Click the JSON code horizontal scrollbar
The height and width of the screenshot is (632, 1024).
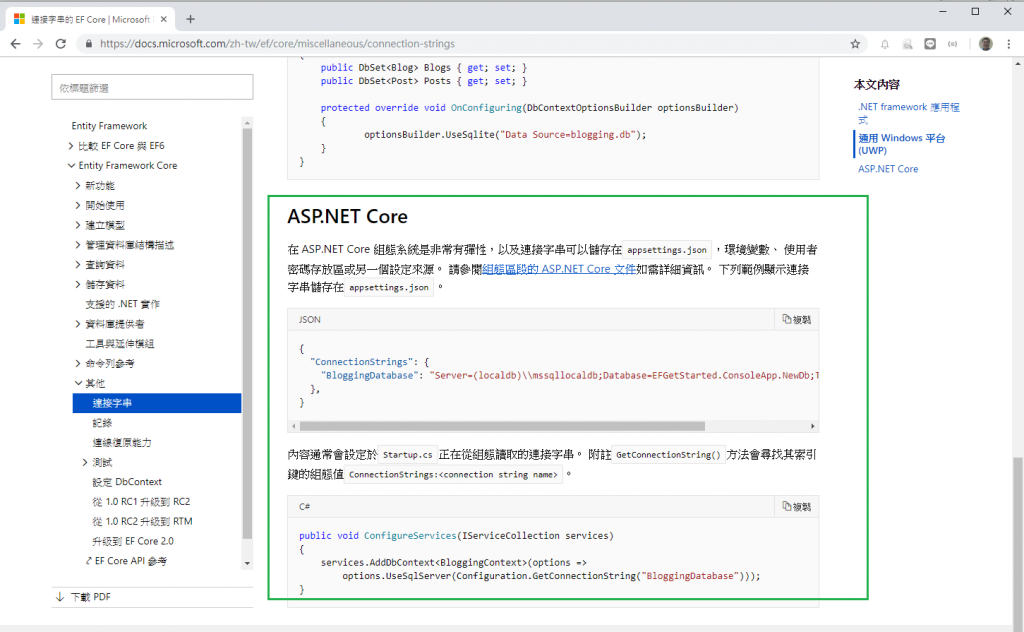(x=502, y=426)
